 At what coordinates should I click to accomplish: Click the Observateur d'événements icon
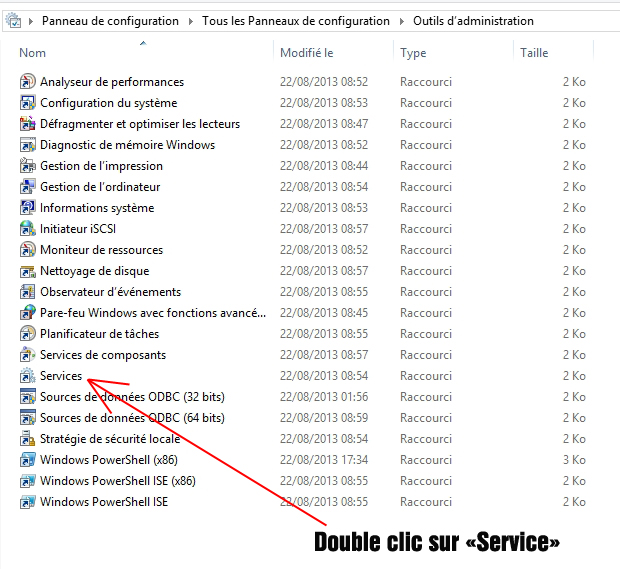[x=28, y=291]
